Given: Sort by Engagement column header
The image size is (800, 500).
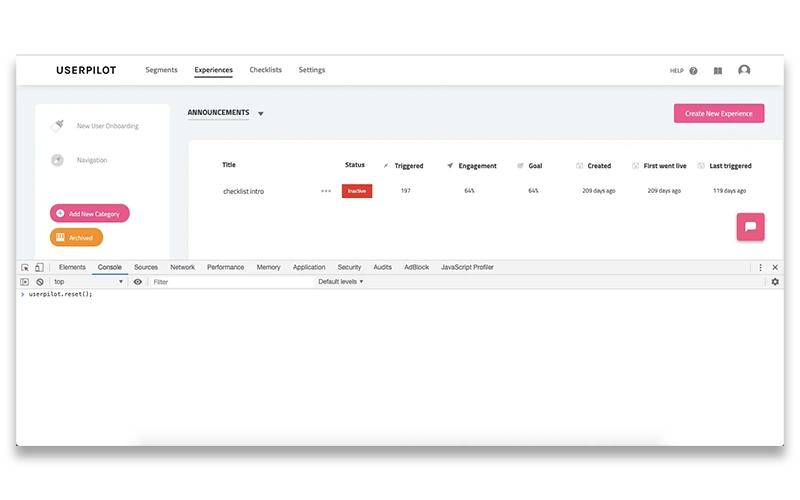Looking at the screenshot, I should pos(477,166).
